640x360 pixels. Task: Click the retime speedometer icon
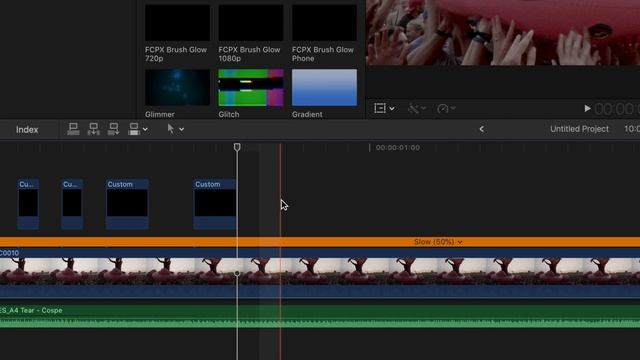(443, 109)
